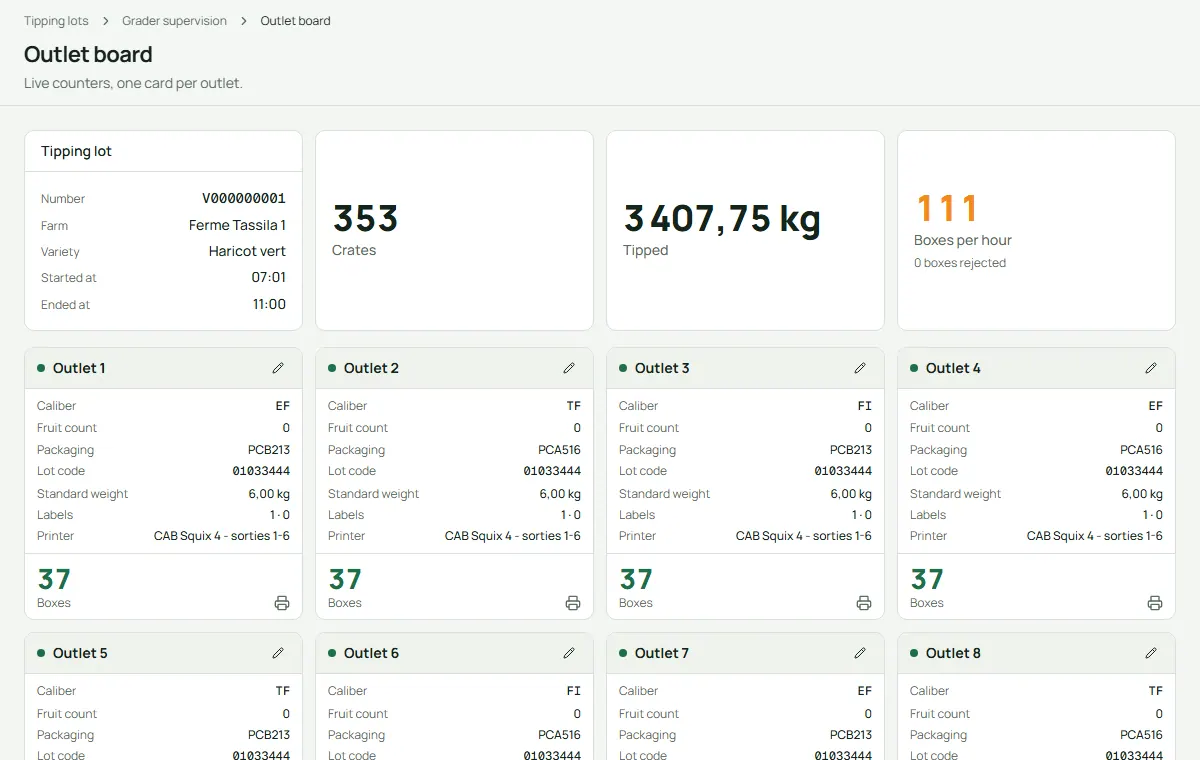
Task: Click Outlet 4 printer CAB Squix 4
Action: point(1095,536)
